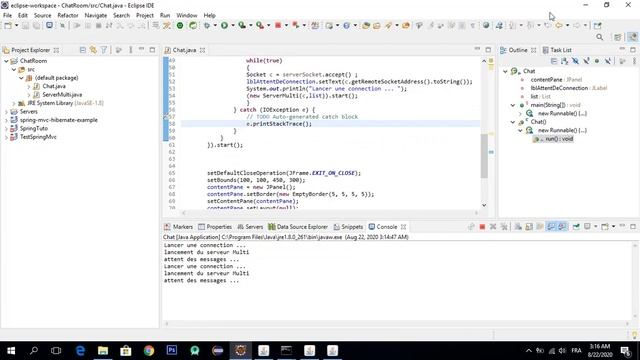Expand the Servers project node

point(6,111)
